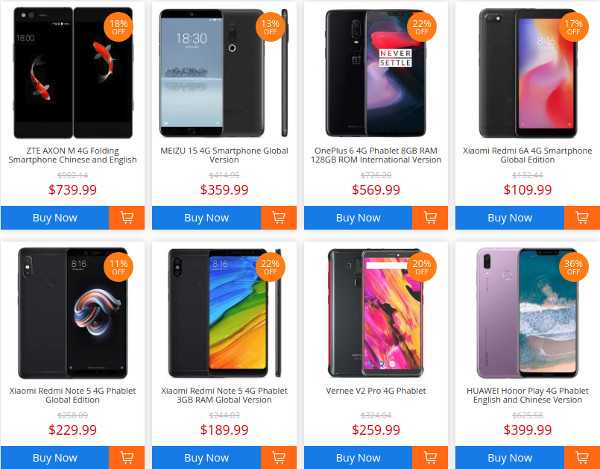Viewport: 600px width, 469px height.
Task: Buy Now the Vernee V2 Pro
Action: (x=358, y=458)
